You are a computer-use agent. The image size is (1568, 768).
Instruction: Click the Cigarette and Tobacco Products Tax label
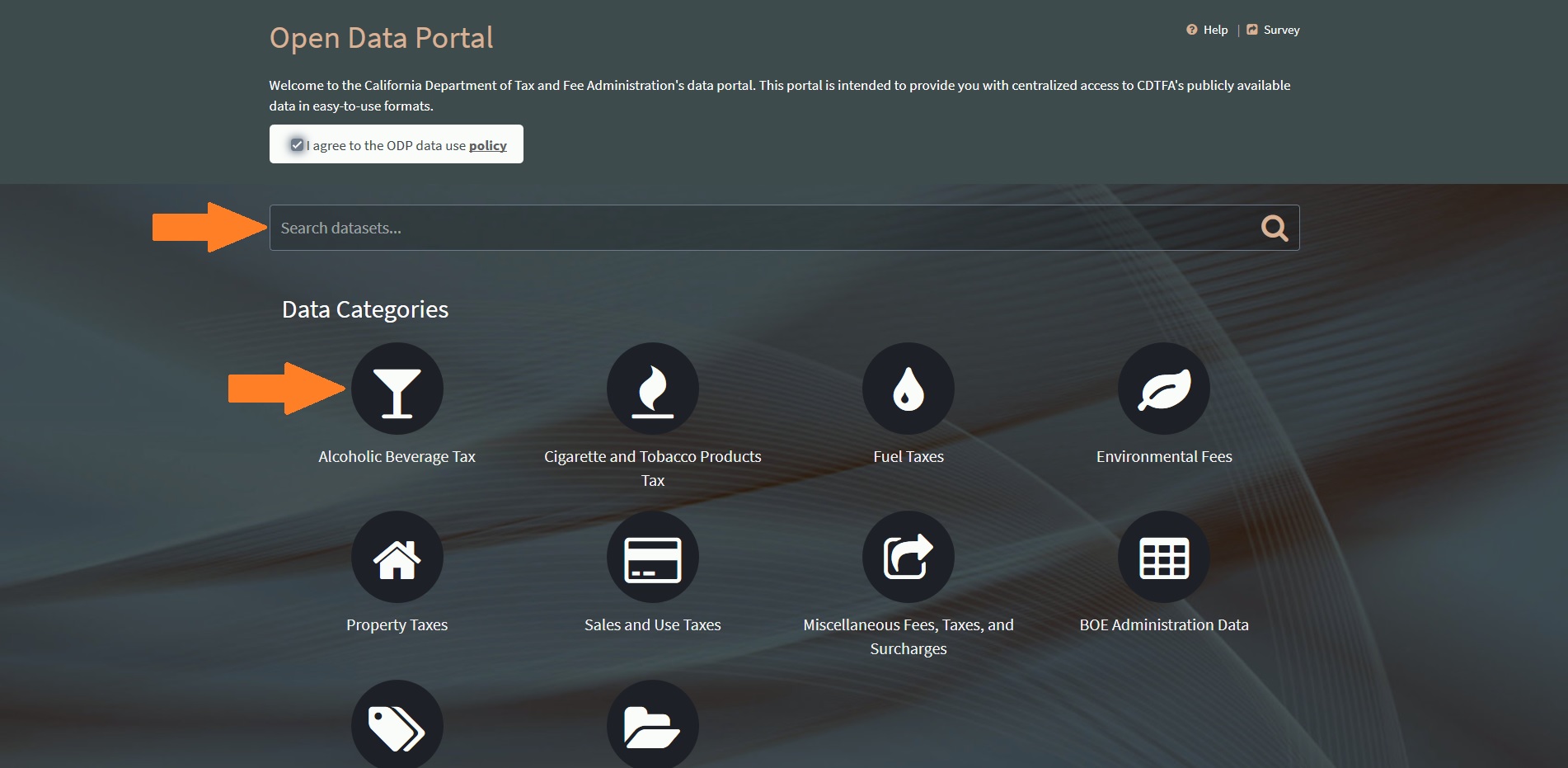tap(652, 468)
